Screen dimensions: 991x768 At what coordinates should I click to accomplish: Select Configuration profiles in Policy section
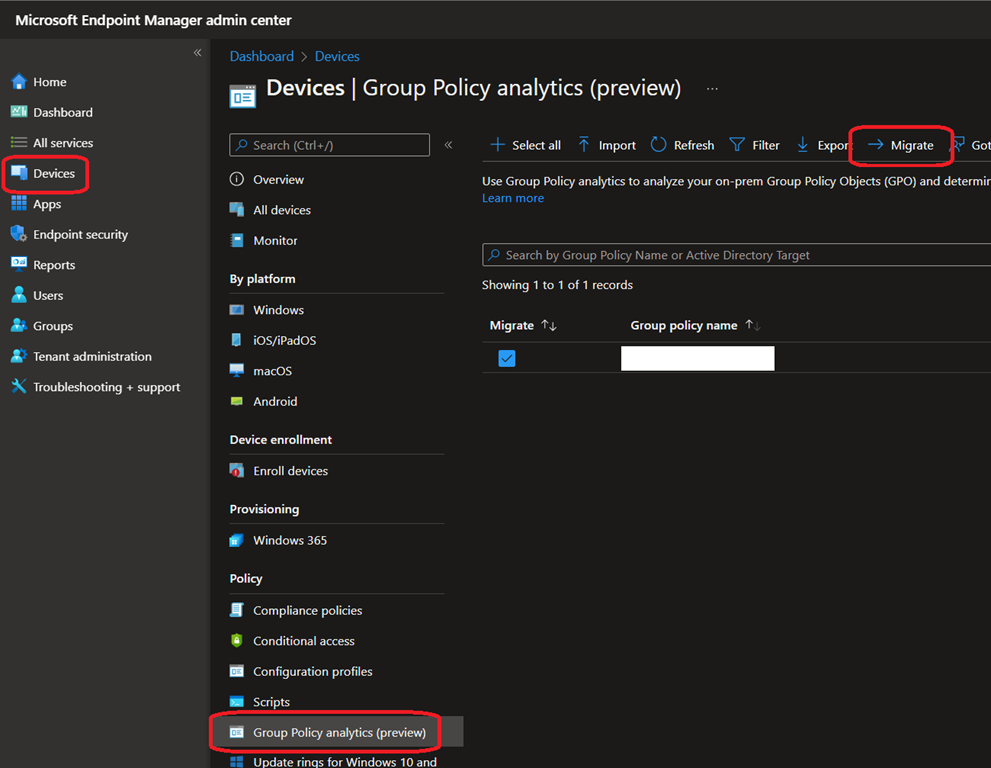pyautogui.click(x=312, y=671)
